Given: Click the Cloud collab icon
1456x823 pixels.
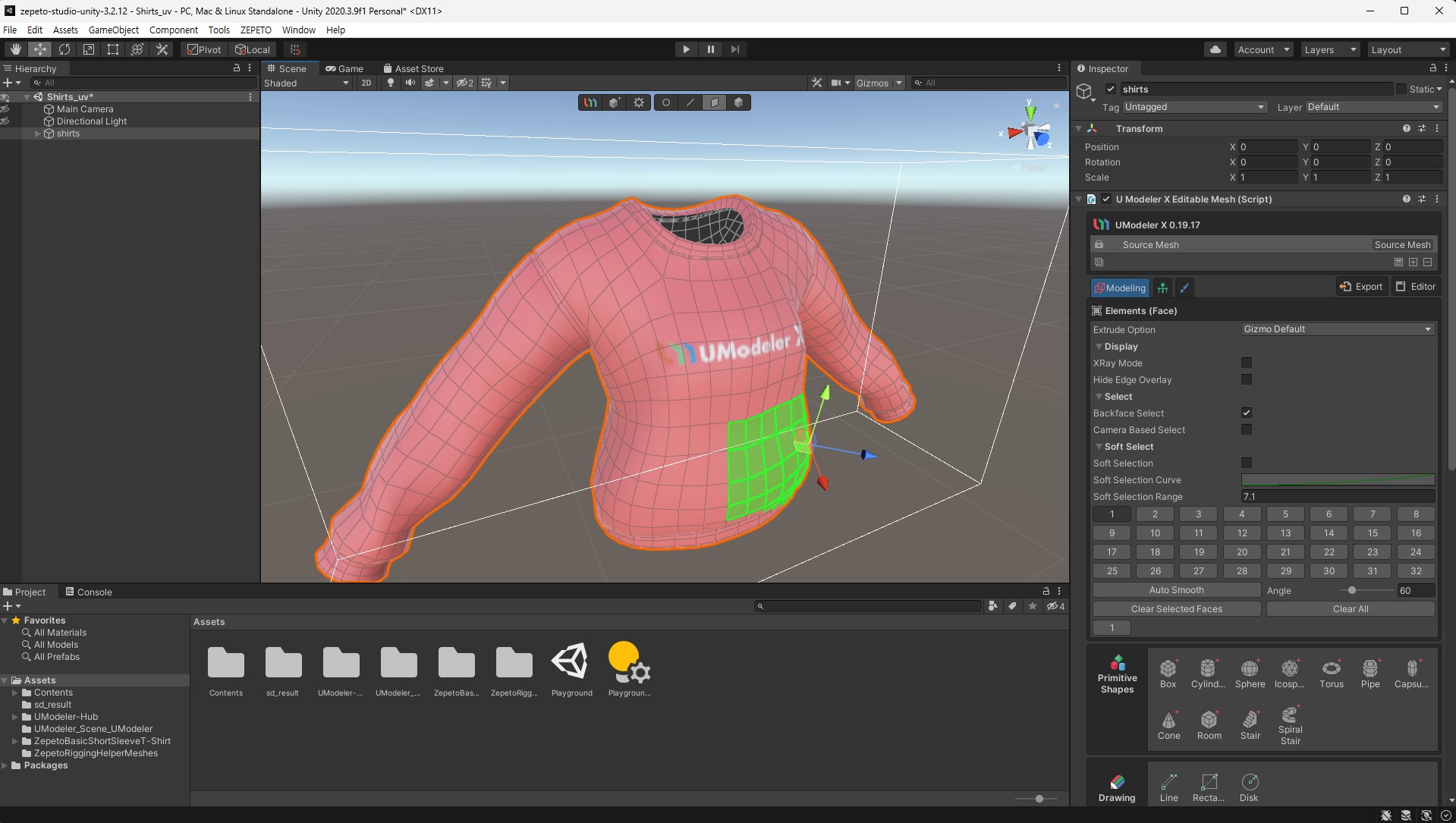Looking at the screenshot, I should click(1215, 49).
